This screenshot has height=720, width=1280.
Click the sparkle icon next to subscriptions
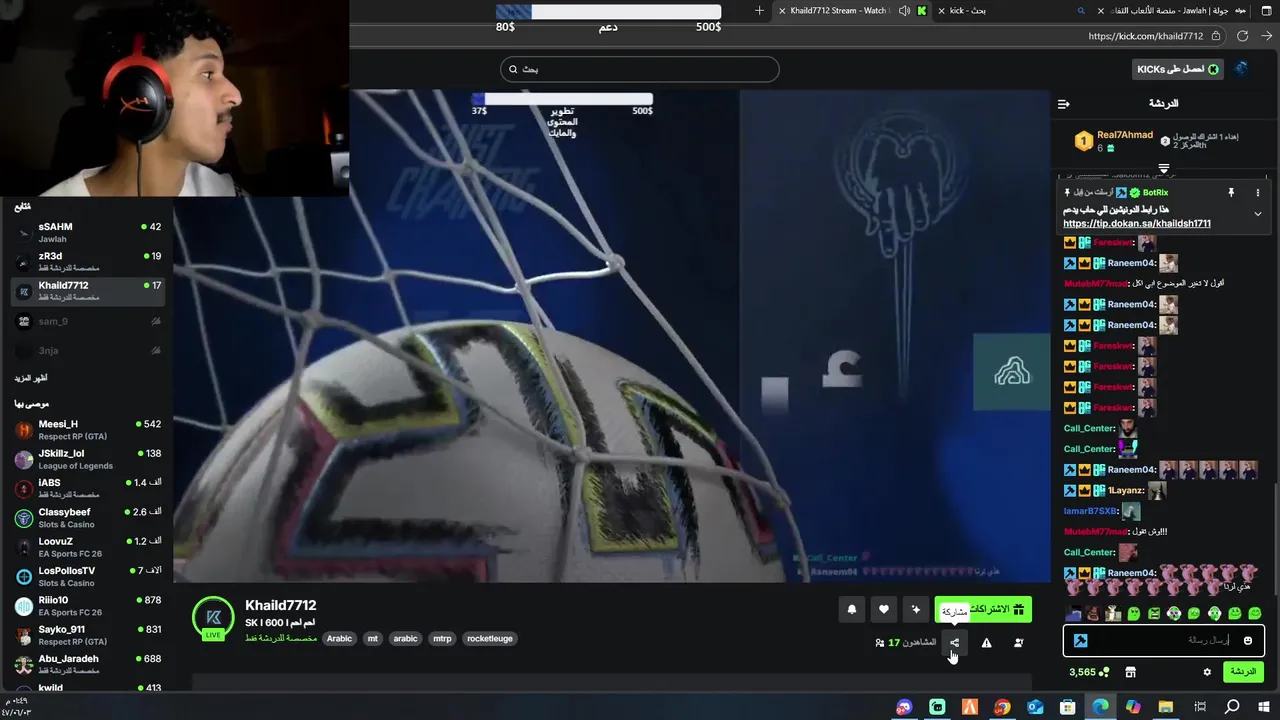tap(916, 609)
